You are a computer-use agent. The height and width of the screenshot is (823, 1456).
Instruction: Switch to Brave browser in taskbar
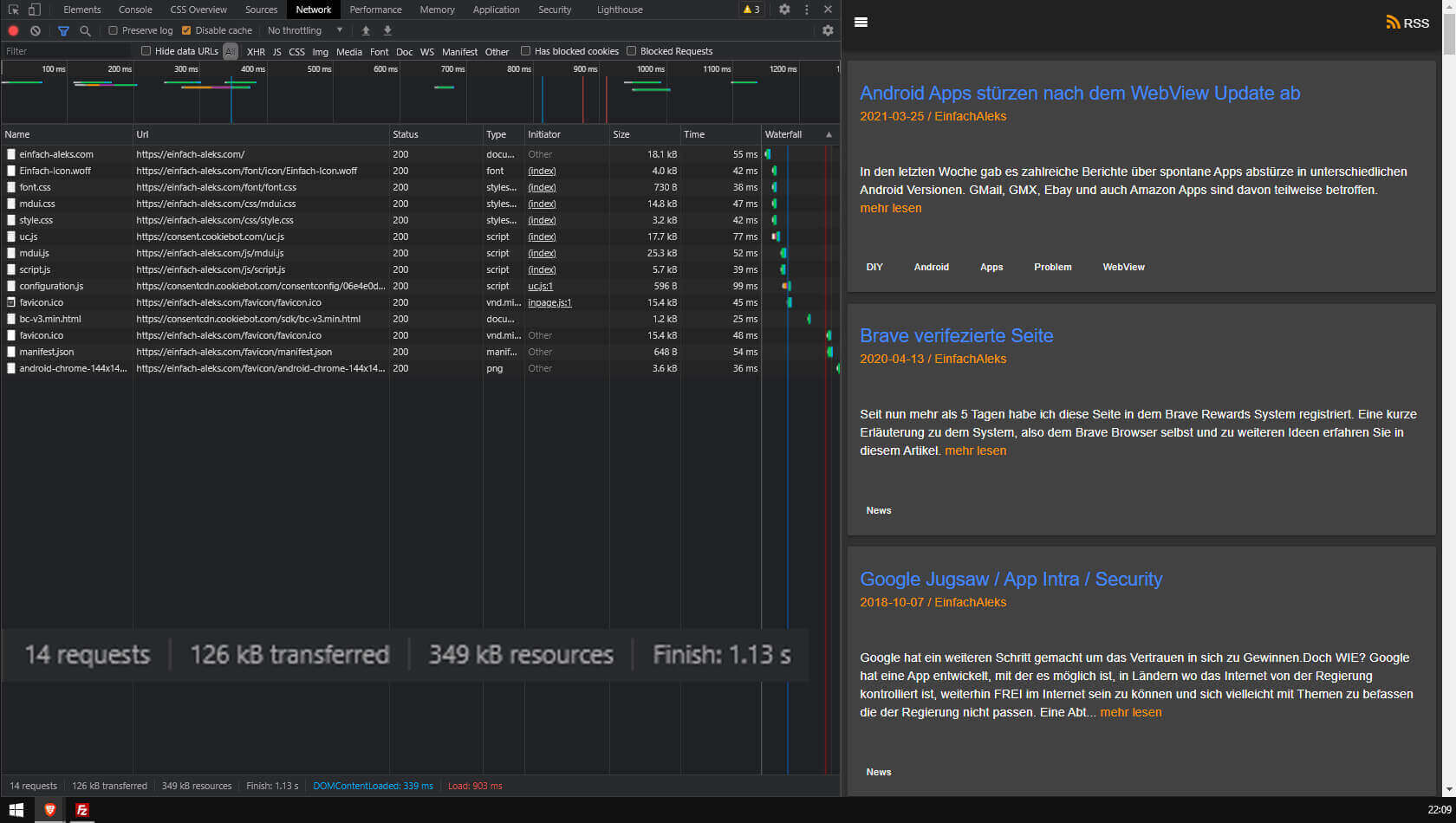49,810
